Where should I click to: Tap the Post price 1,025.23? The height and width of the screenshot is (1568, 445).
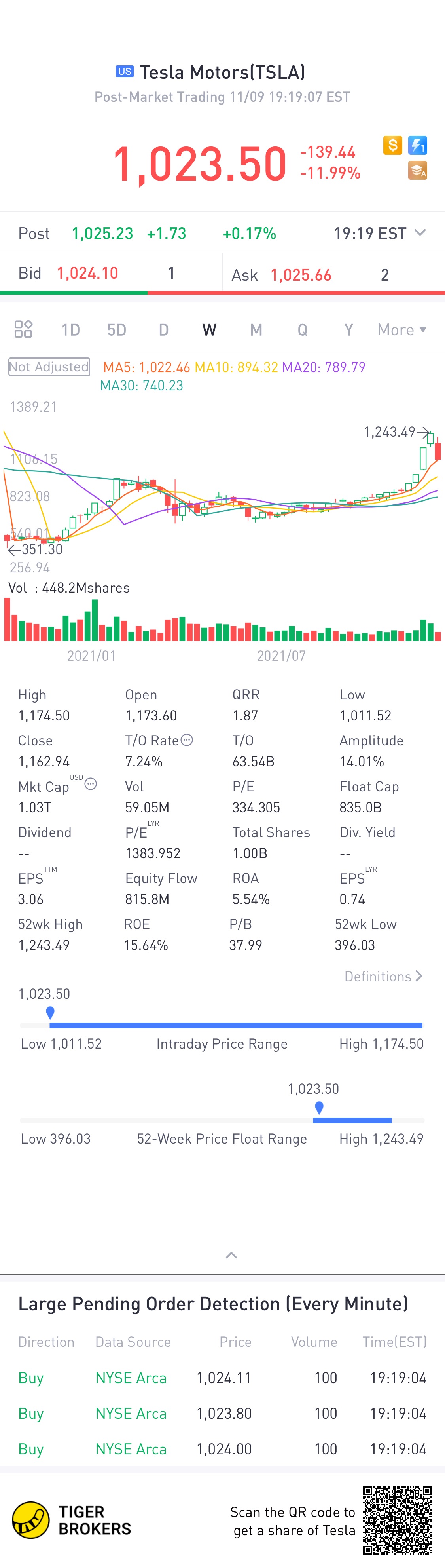coord(102,233)
